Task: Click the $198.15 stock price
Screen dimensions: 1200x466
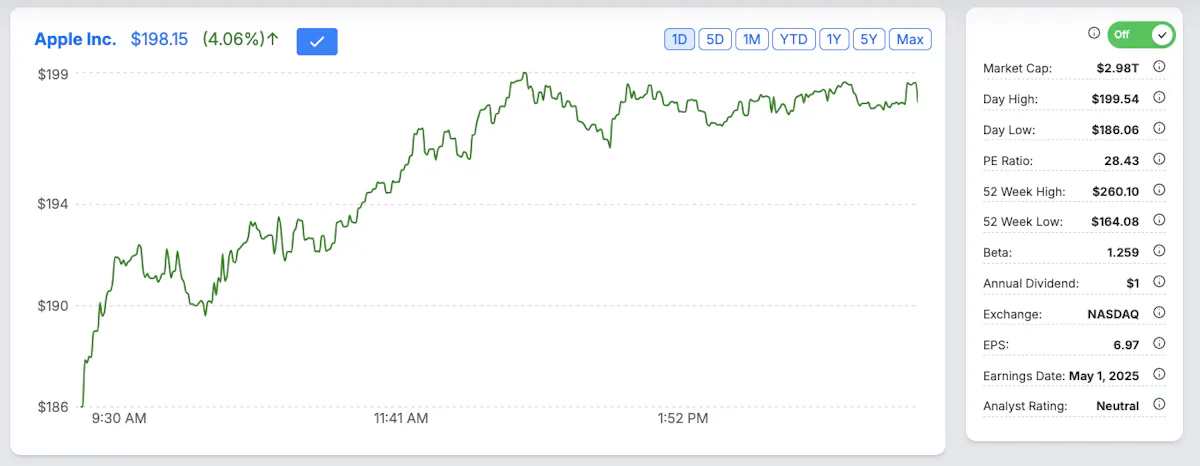Action: (159, 40)
